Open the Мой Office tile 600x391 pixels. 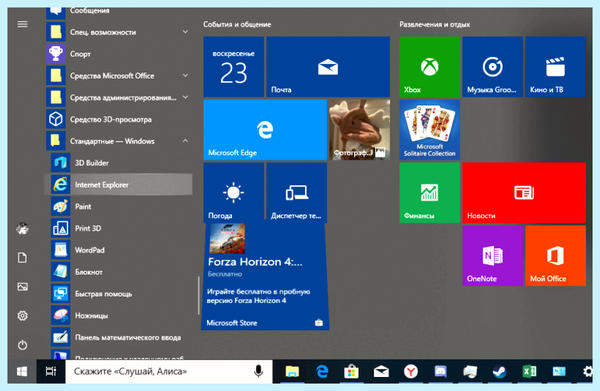(555, 256)
